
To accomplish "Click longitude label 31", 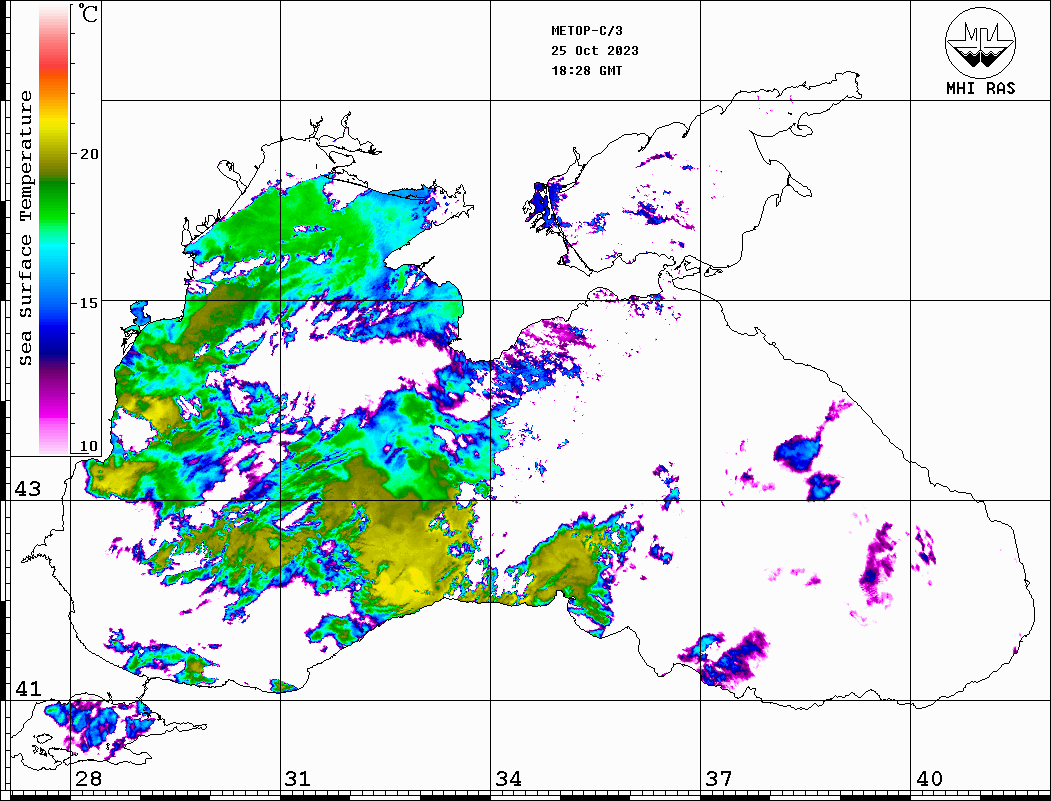I will tap(298, 779).
